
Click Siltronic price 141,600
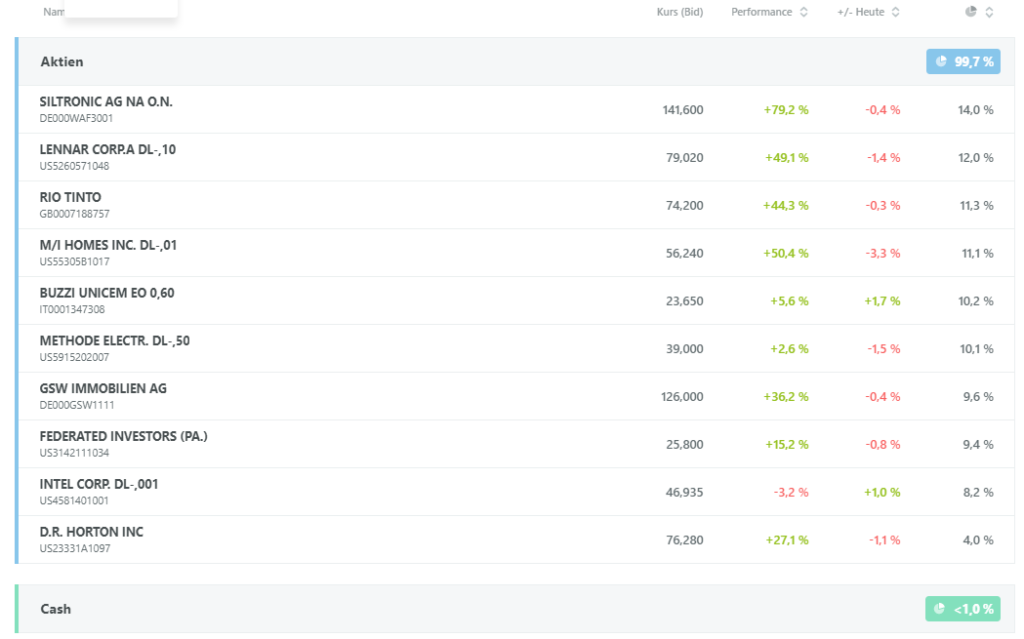click(x=683, y=110)
